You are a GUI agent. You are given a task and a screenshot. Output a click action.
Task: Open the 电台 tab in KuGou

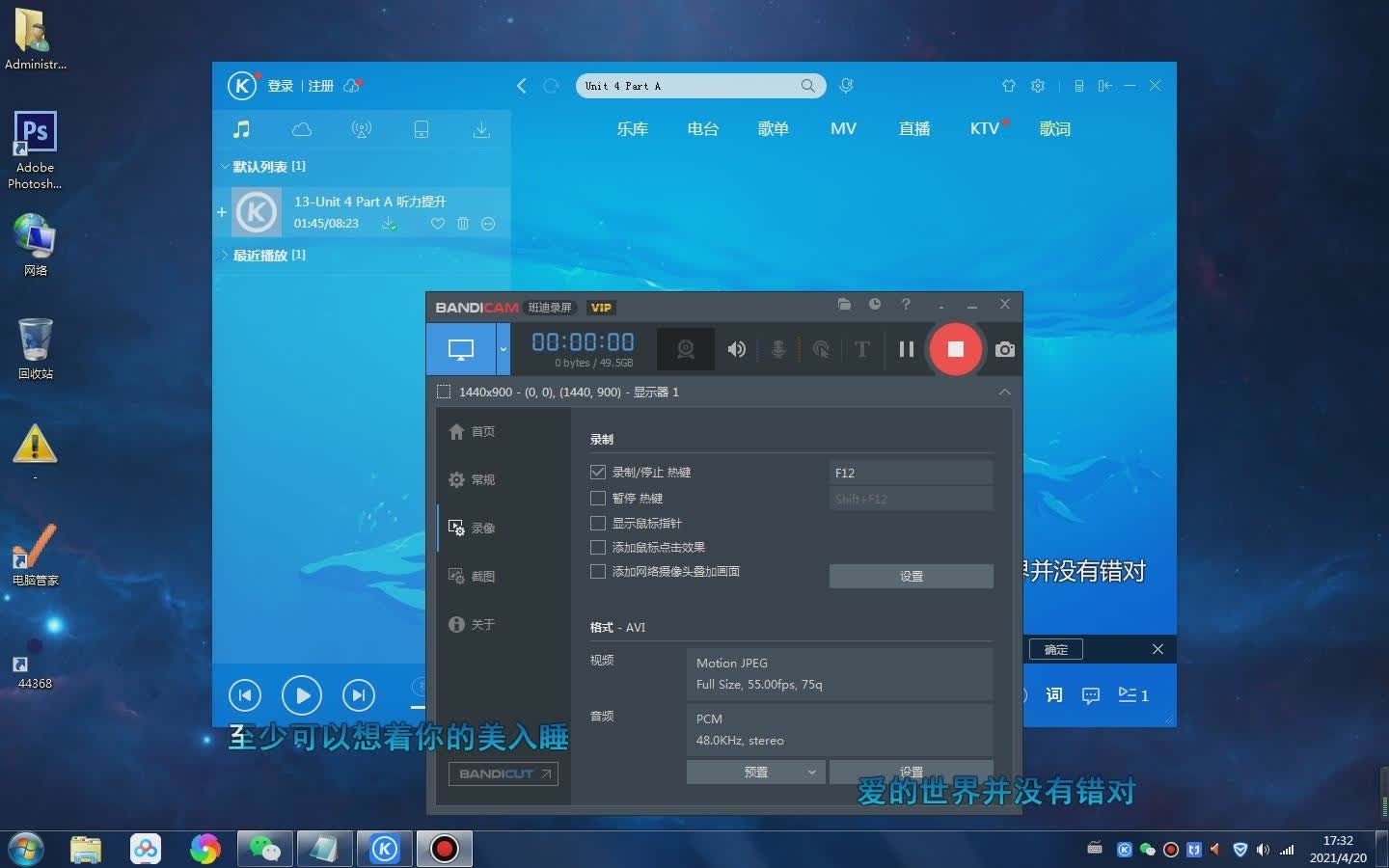point(703,128)
